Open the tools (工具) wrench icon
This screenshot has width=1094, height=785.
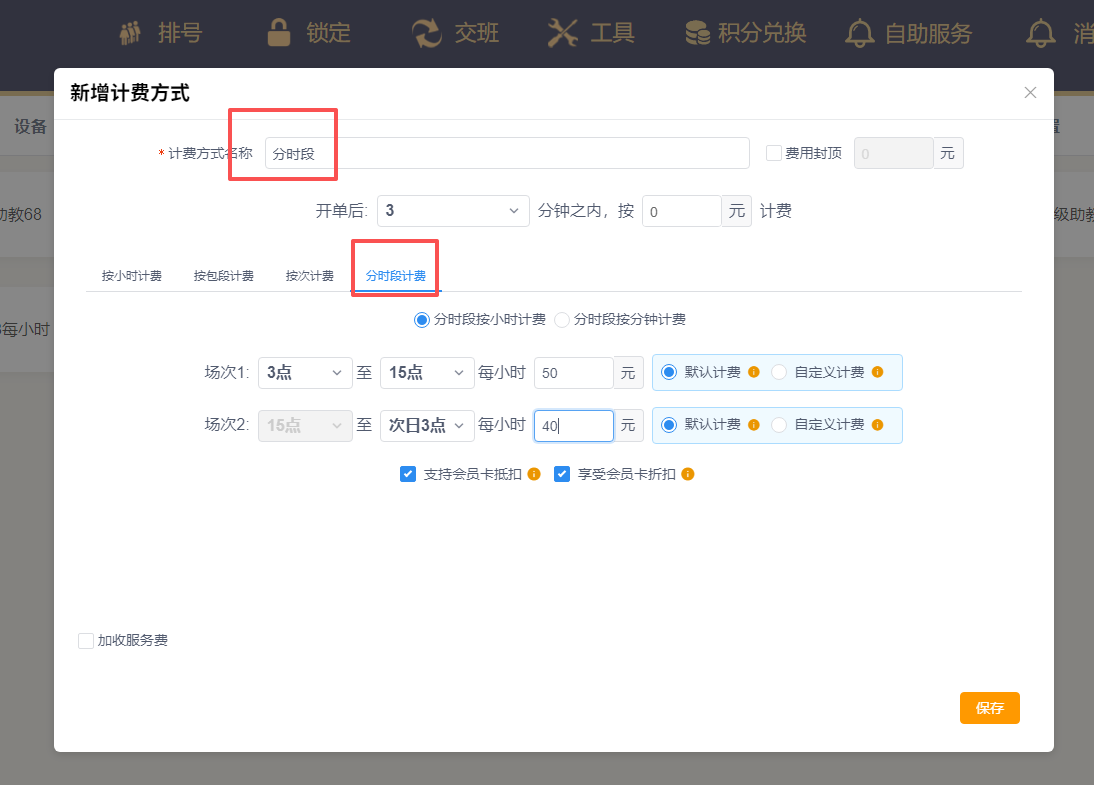click(563, 33)
